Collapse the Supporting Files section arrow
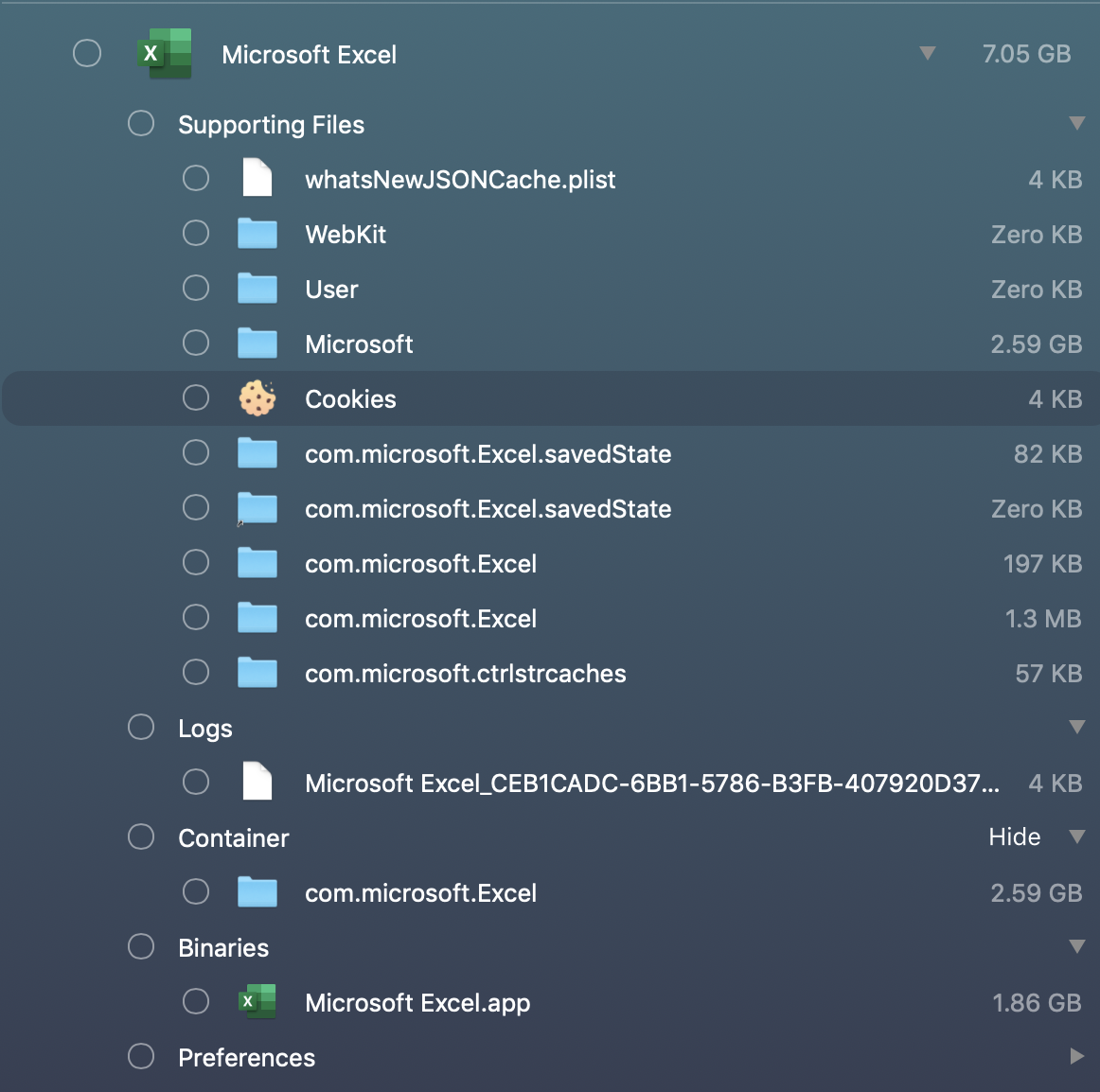 click(x=1077, y=124)
